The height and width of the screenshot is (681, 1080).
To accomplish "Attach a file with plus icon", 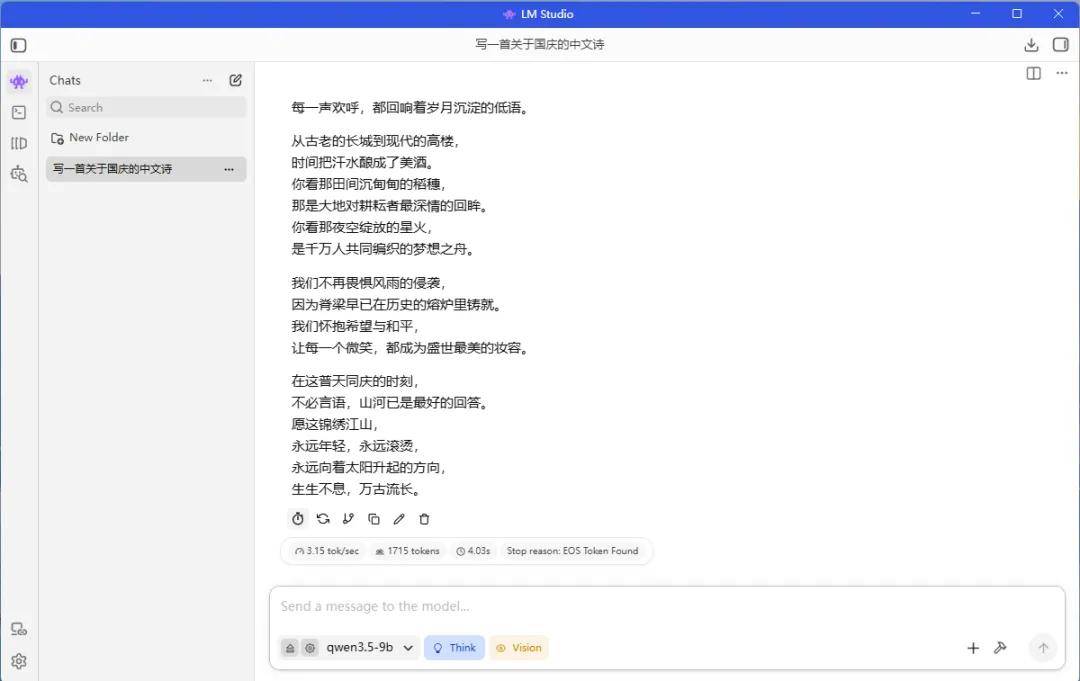I will pyautogui.click(x=973, y=648).
